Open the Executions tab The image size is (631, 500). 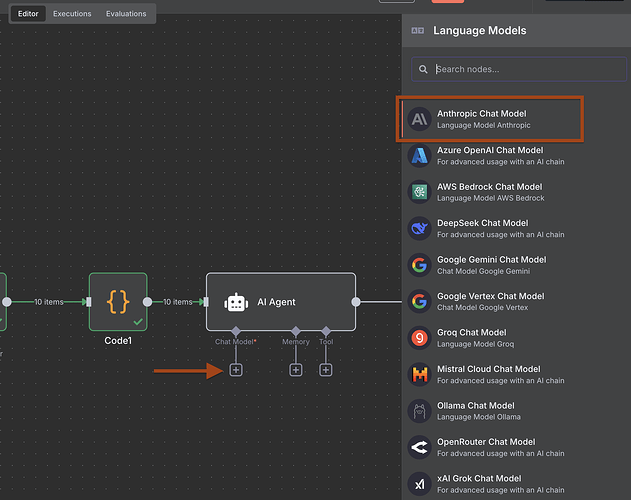point(72,14)
